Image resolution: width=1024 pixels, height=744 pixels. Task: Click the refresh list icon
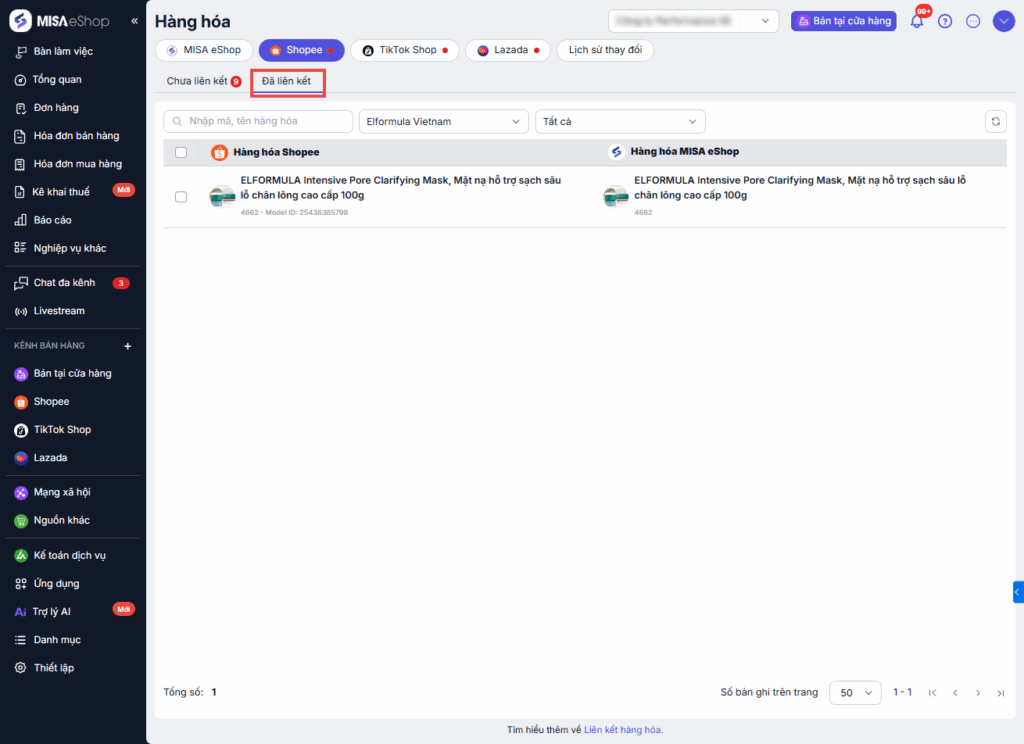996,121
